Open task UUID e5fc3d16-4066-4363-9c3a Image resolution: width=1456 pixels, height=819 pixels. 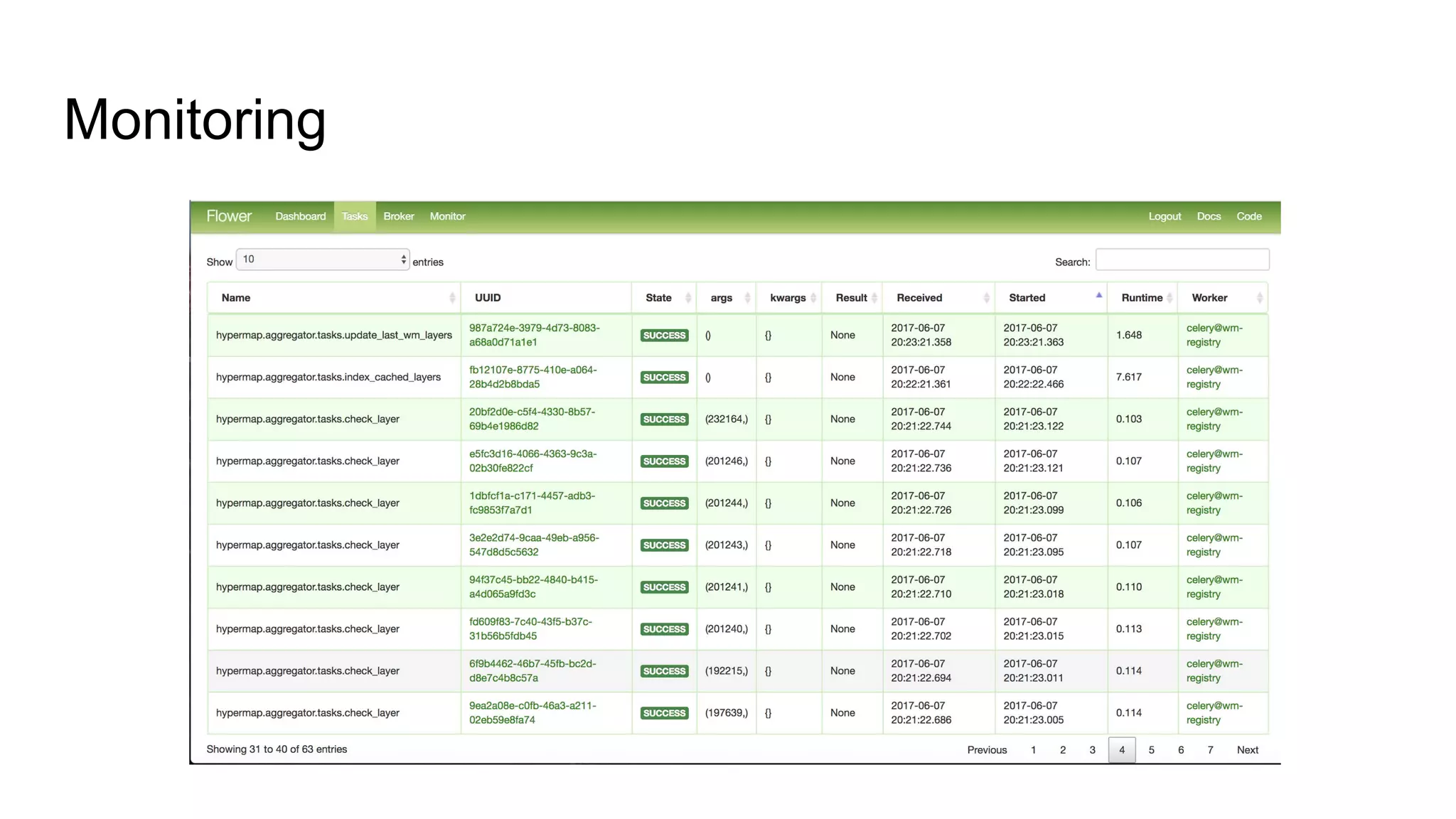click(532, 461)
